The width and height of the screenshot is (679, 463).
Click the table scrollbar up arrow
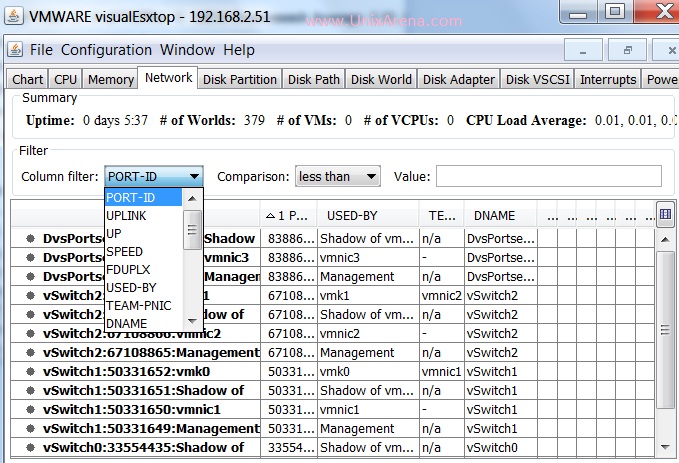pyautogui.click(x=666, y=239)
